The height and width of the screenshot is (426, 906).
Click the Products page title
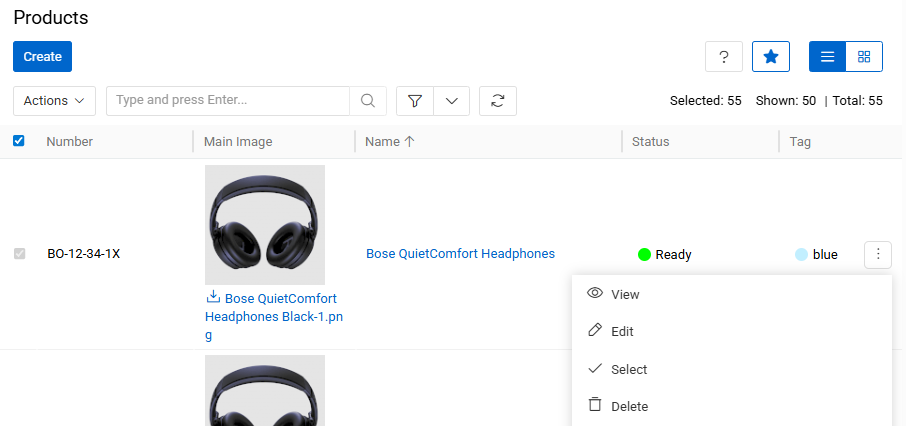point(51,17)
